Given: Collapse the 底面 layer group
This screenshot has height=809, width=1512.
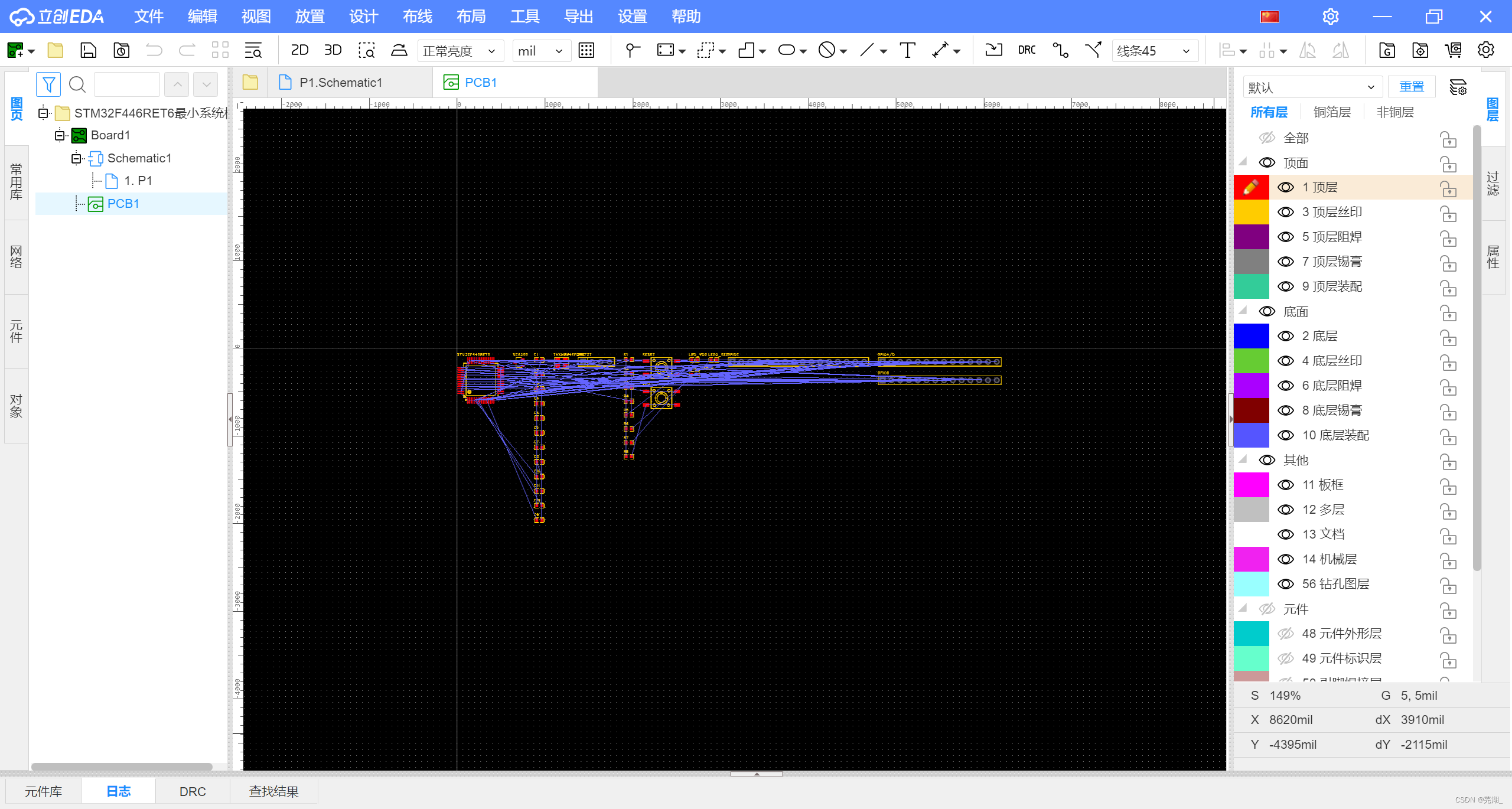Looking at the screenshot, I should point(1243,311).
